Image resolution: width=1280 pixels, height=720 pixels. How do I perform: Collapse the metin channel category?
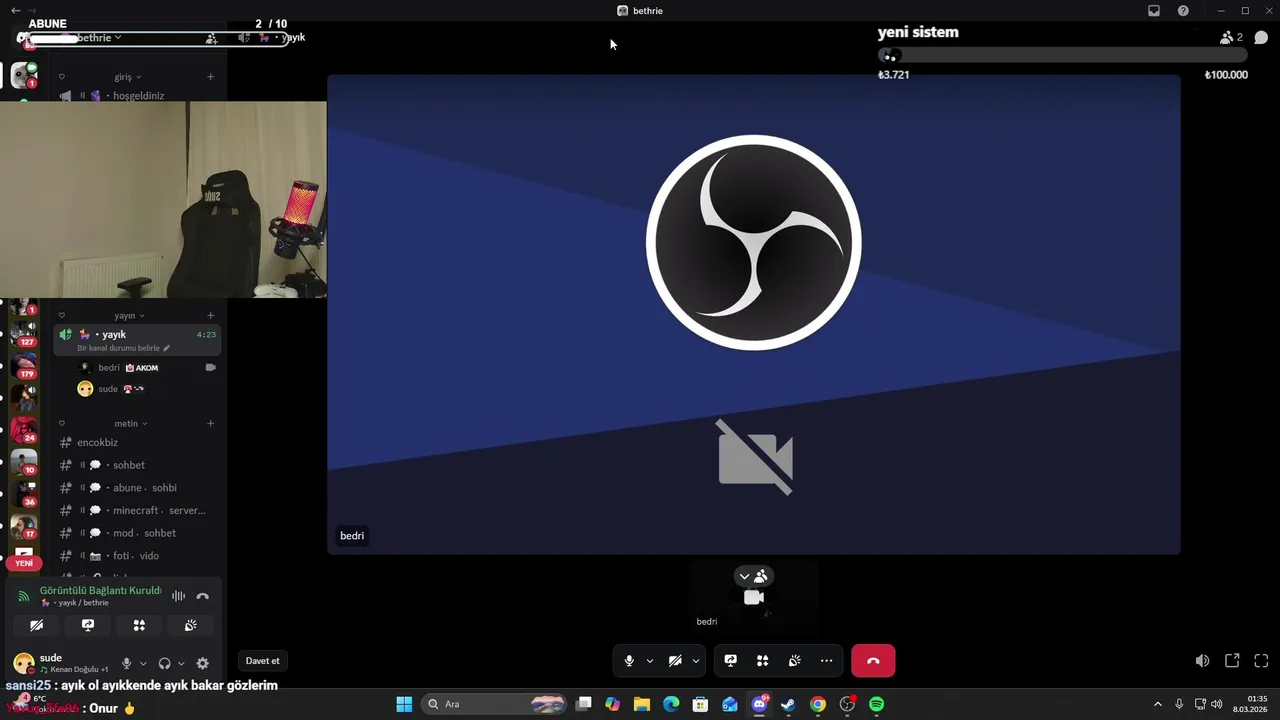(x=131, y=423)
